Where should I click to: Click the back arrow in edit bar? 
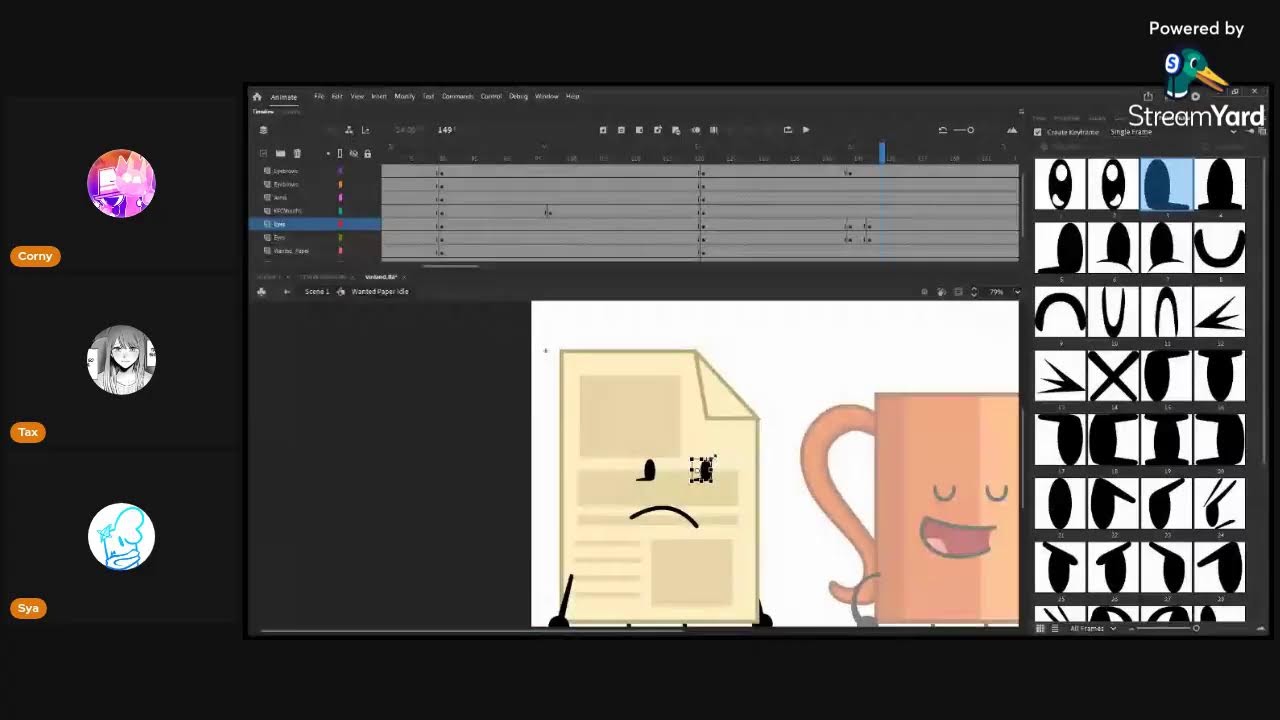[x=287, y=292]
